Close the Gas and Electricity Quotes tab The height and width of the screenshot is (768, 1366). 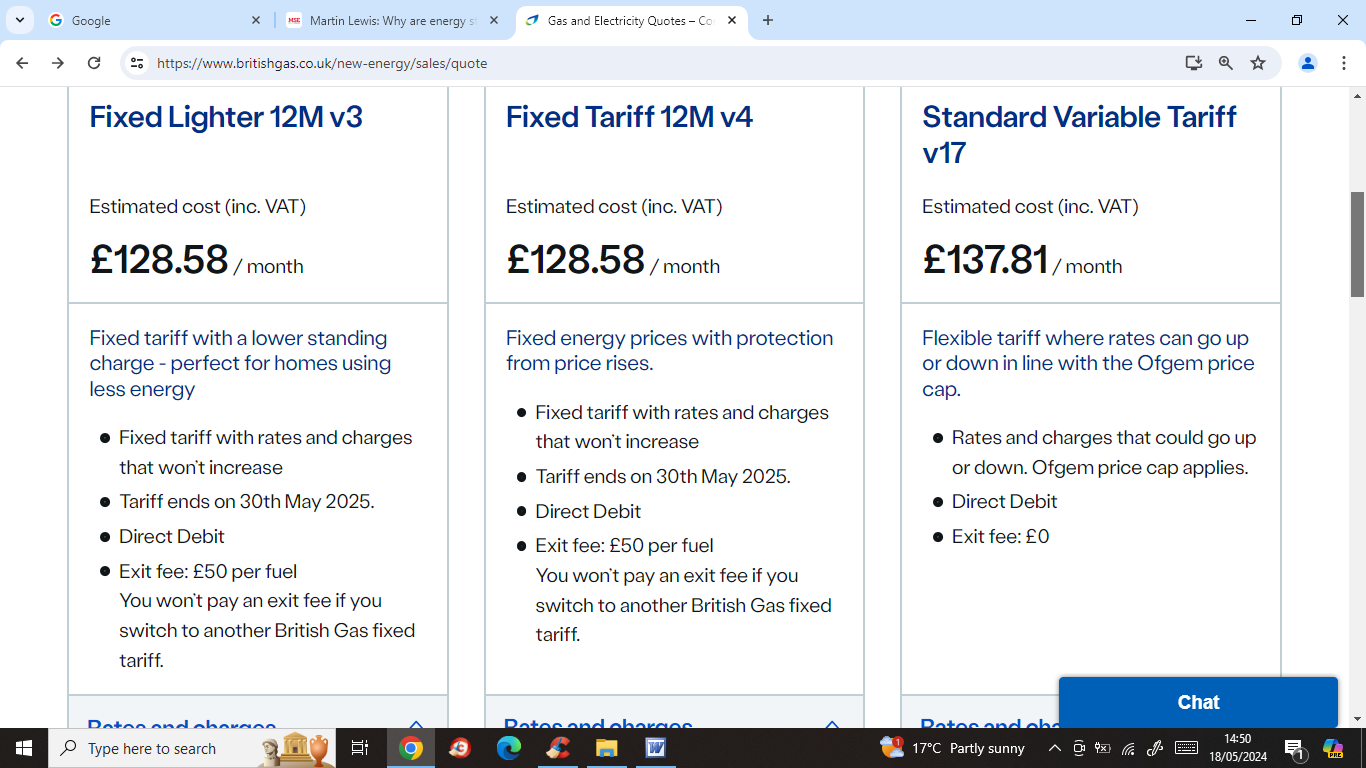click(x=731, y=20)
